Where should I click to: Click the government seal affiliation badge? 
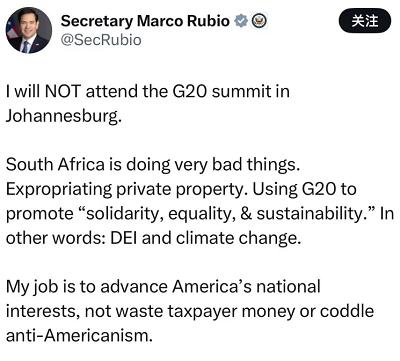click(259, 21)
